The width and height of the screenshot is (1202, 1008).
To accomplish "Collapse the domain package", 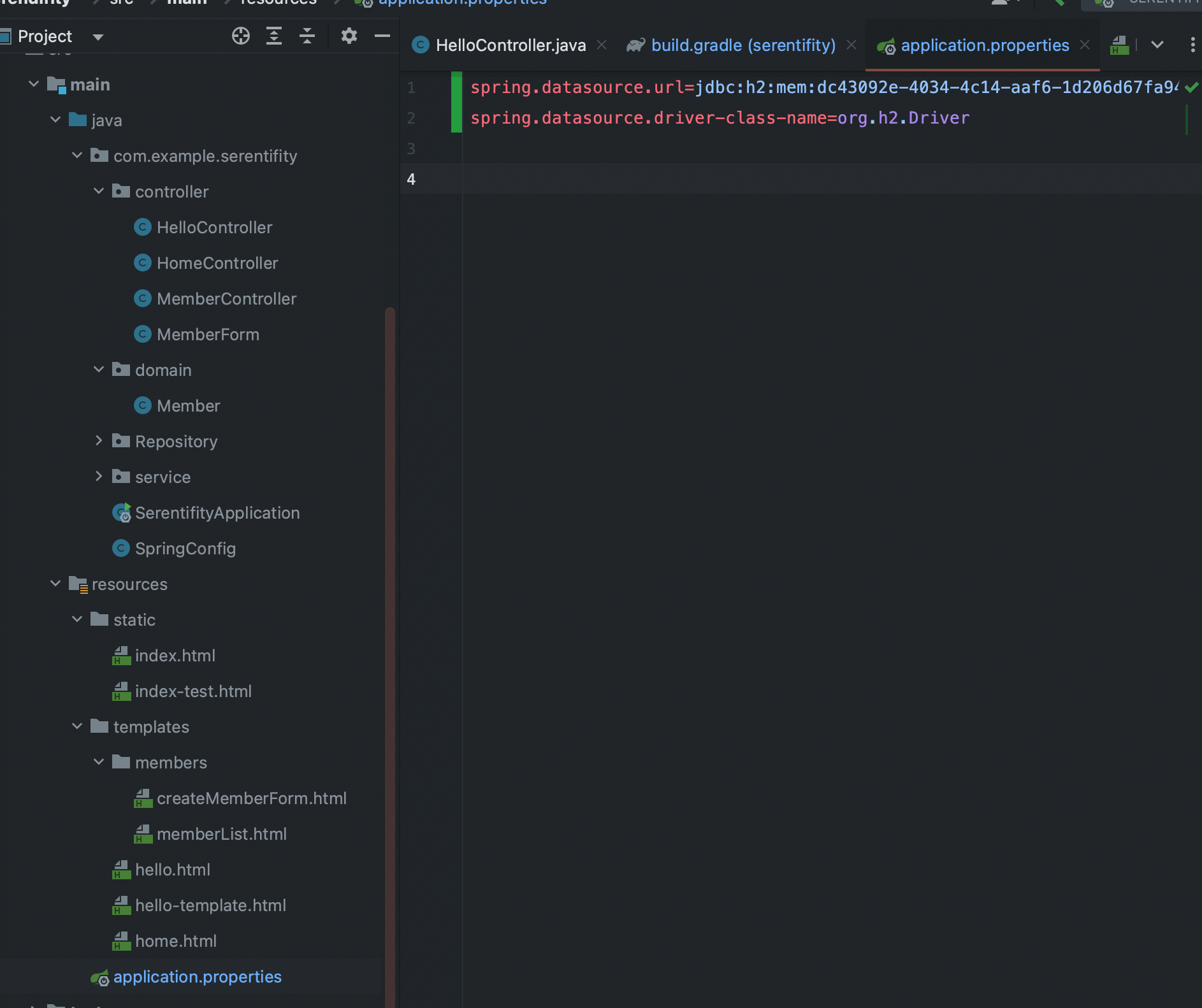I will point(99,370).
